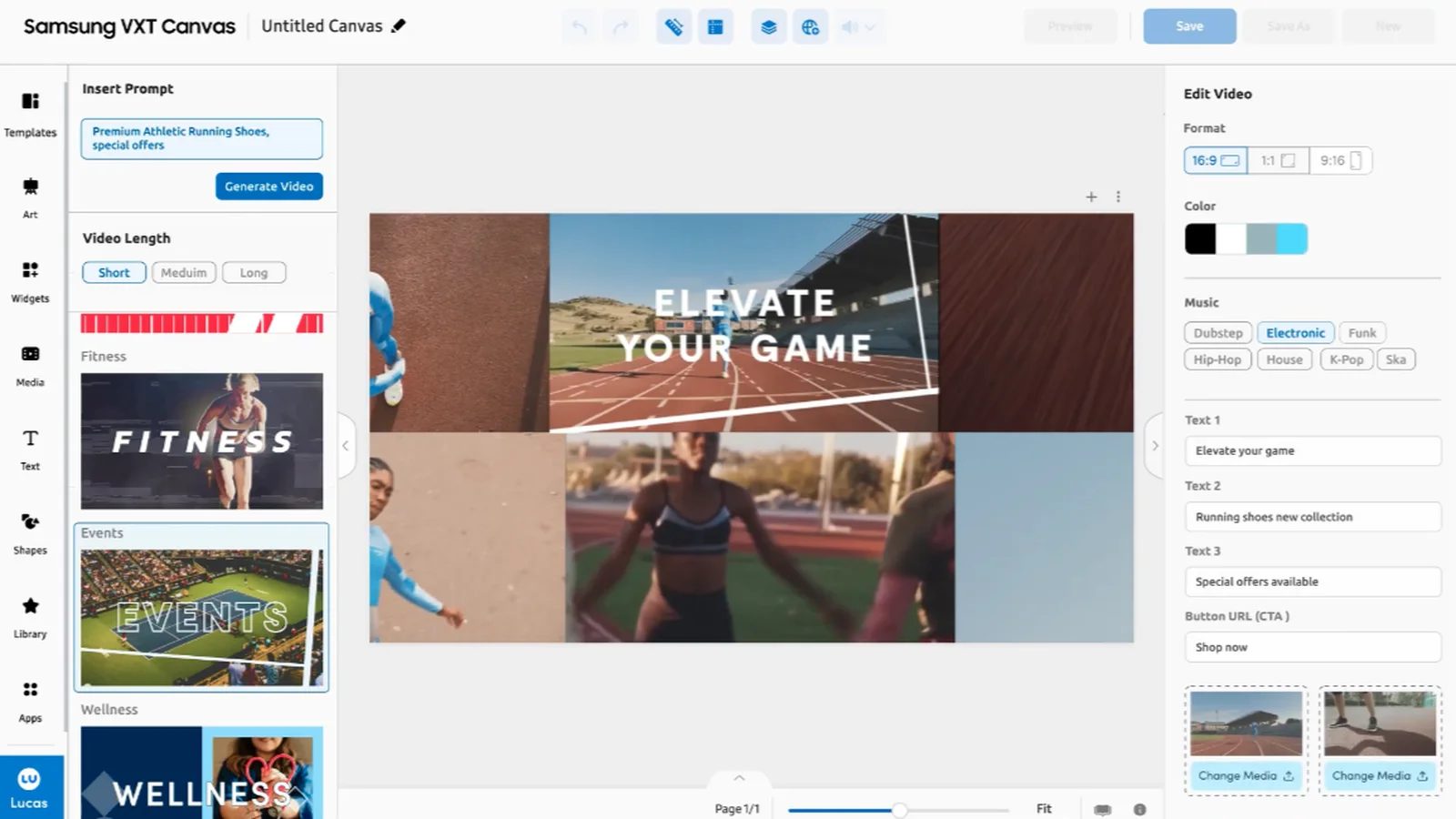Open the Shapes sidebar panel
Image resolution: width=1456 pixels, height=819 pixels.
[x=30, y=533]
